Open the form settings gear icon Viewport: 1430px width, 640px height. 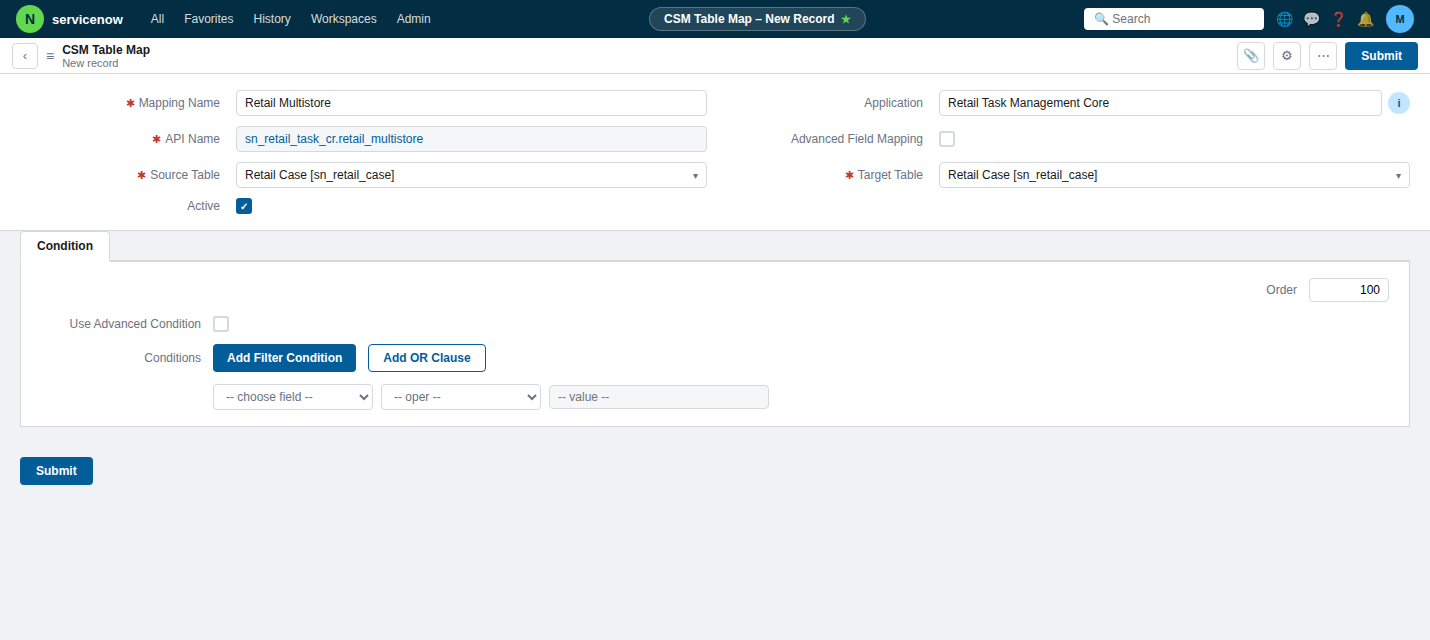1287,56
